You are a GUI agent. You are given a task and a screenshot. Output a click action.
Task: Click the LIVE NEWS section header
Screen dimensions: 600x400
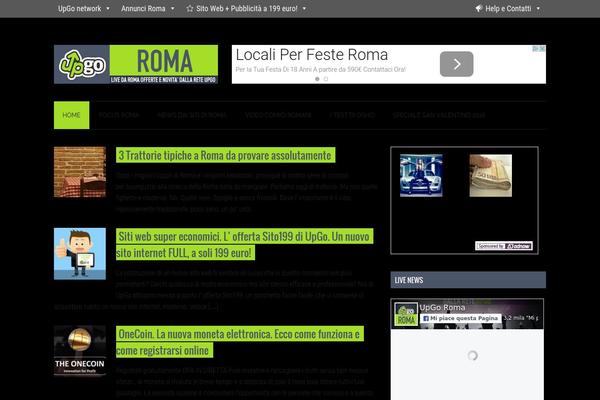[x=468, y=280]
